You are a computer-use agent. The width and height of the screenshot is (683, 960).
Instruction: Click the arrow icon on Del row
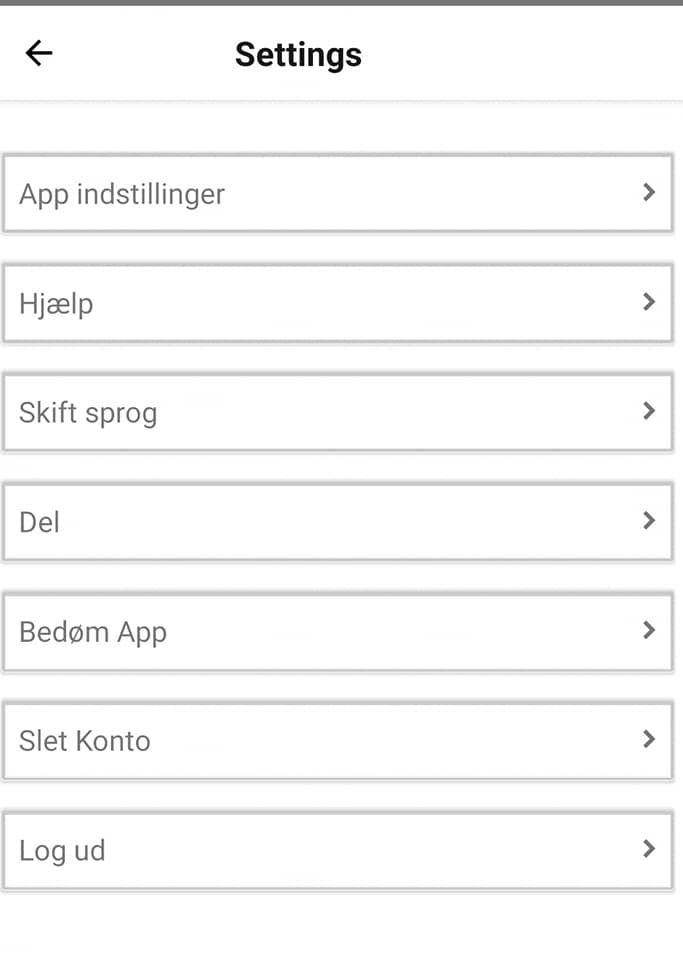pyautogui.click(x=649, y=521)
